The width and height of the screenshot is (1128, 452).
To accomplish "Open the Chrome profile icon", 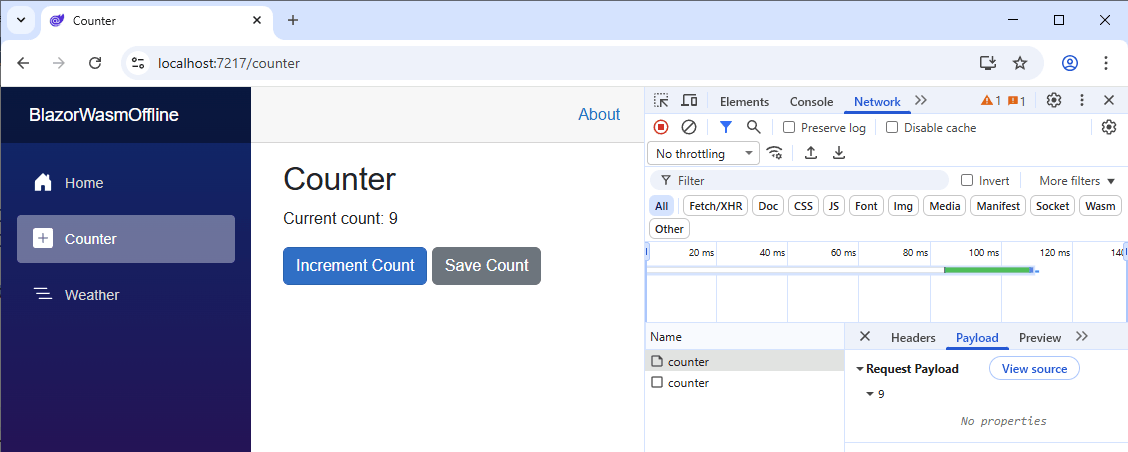I will [x=1070, y=63].
